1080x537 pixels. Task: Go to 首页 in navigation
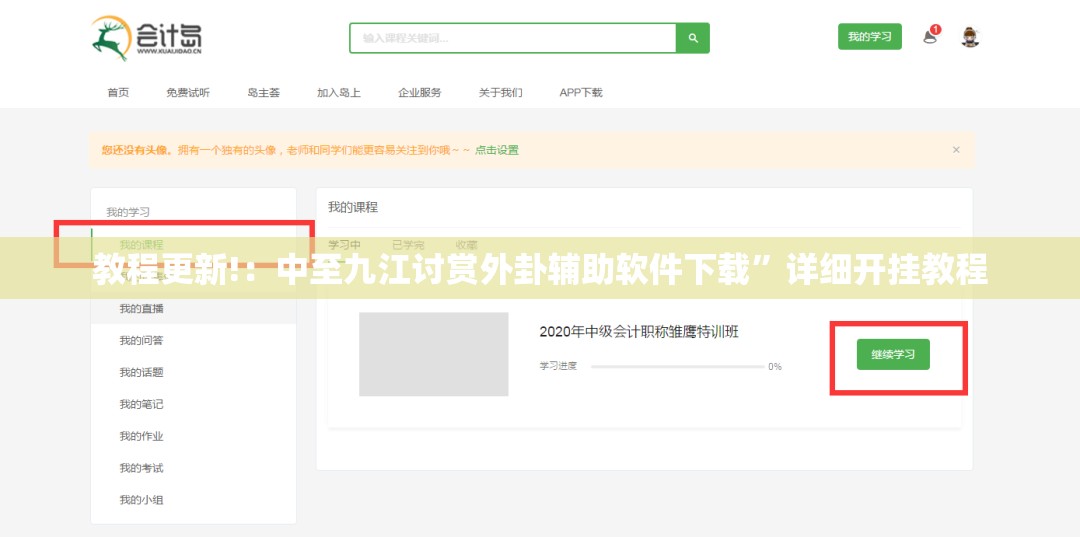point(118,92)
